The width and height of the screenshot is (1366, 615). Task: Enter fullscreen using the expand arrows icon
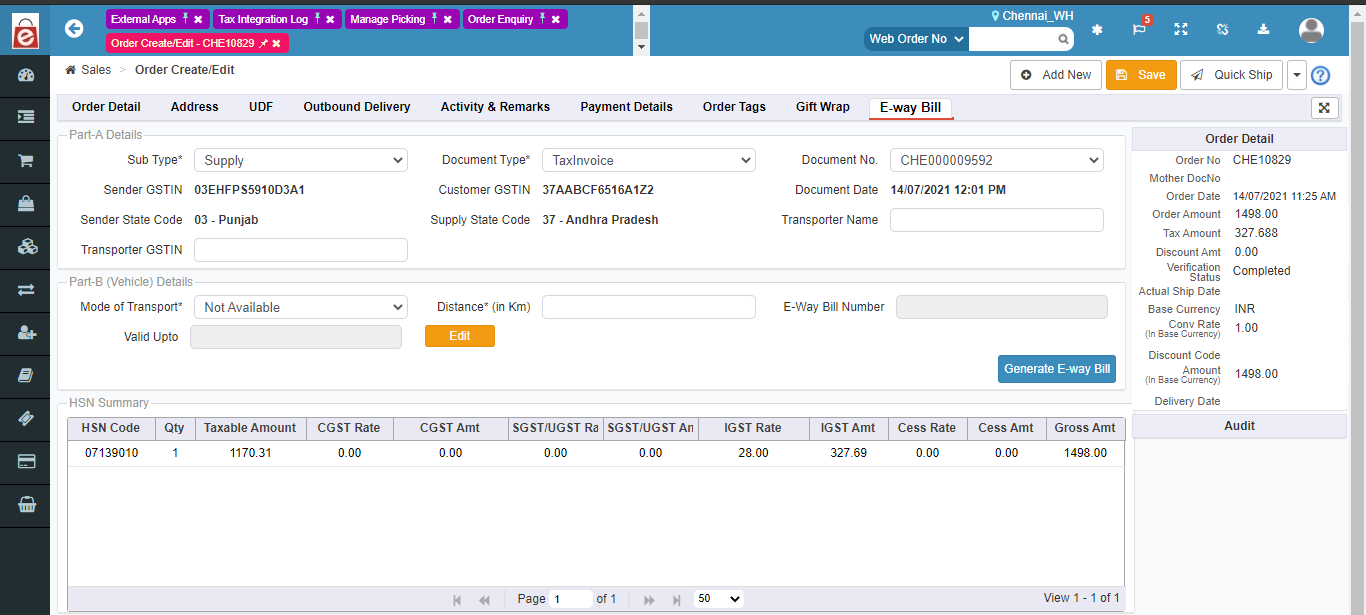coord(1181,30)
